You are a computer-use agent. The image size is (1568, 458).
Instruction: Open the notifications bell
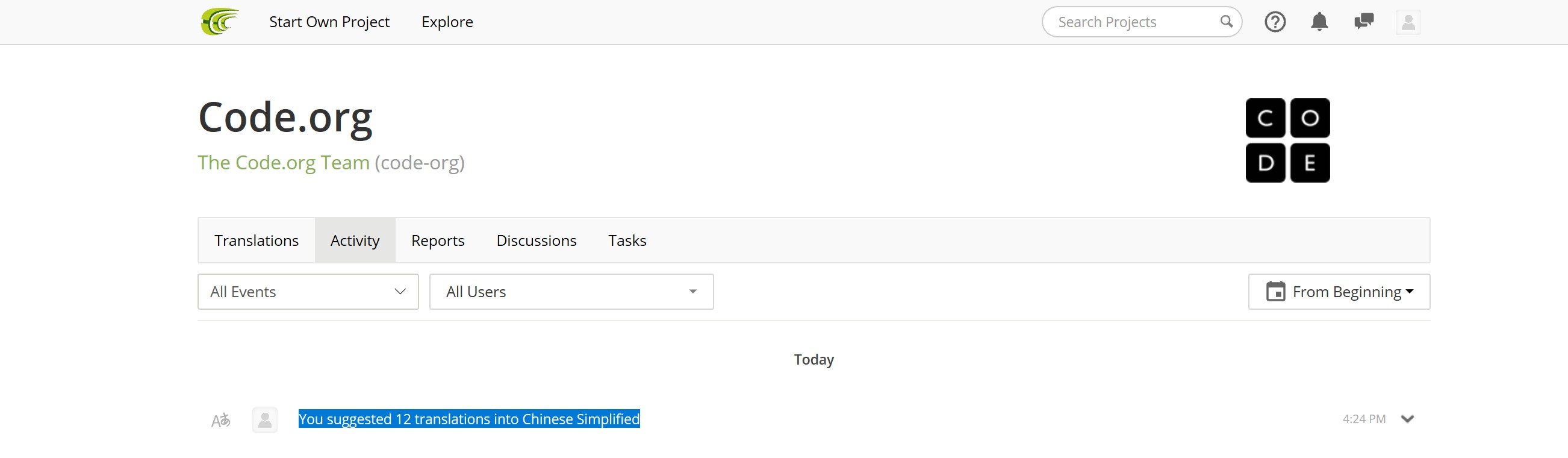(x=1319, y=22)
